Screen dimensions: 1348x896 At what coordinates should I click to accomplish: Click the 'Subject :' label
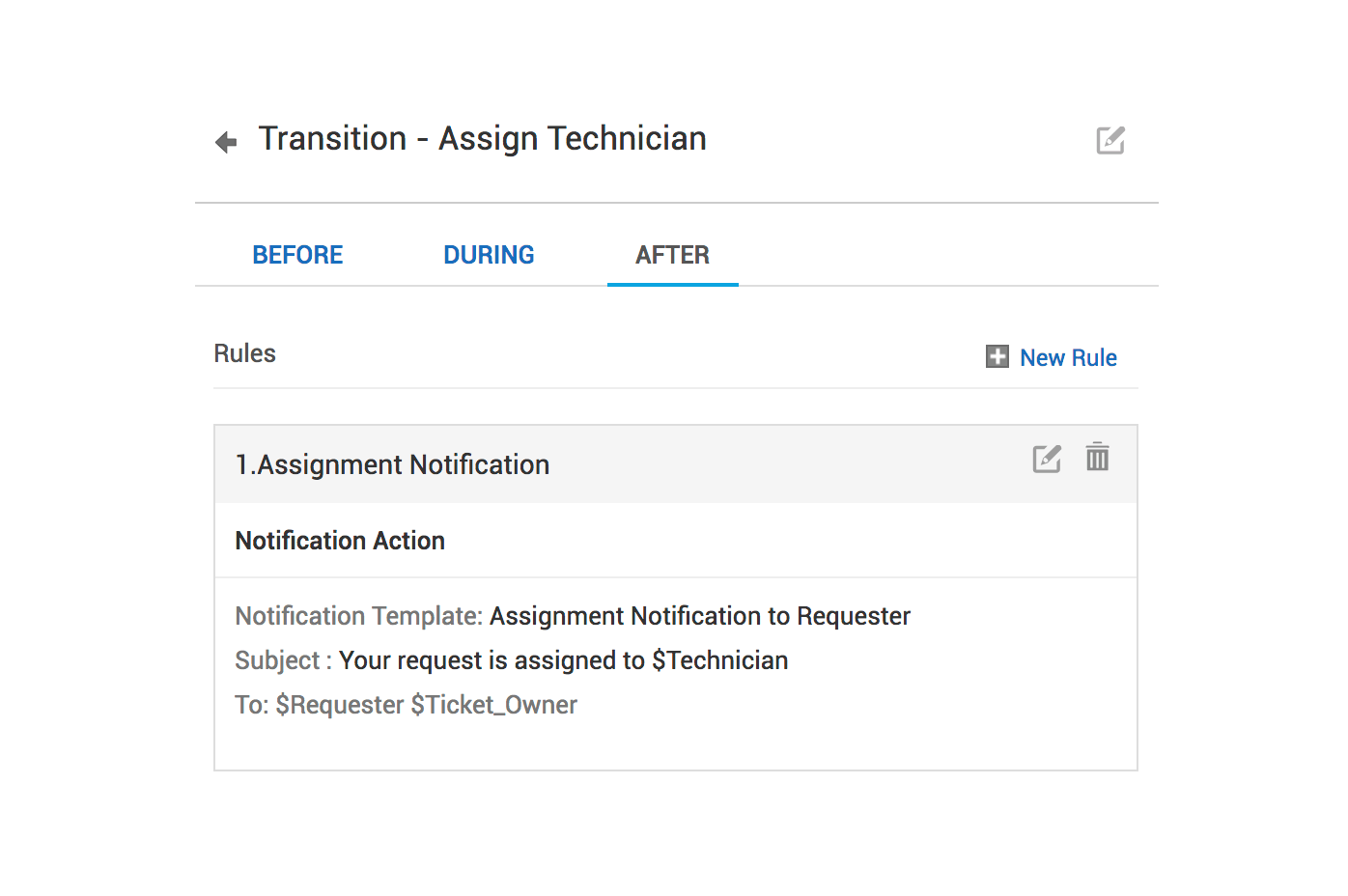tap(283, 660)
